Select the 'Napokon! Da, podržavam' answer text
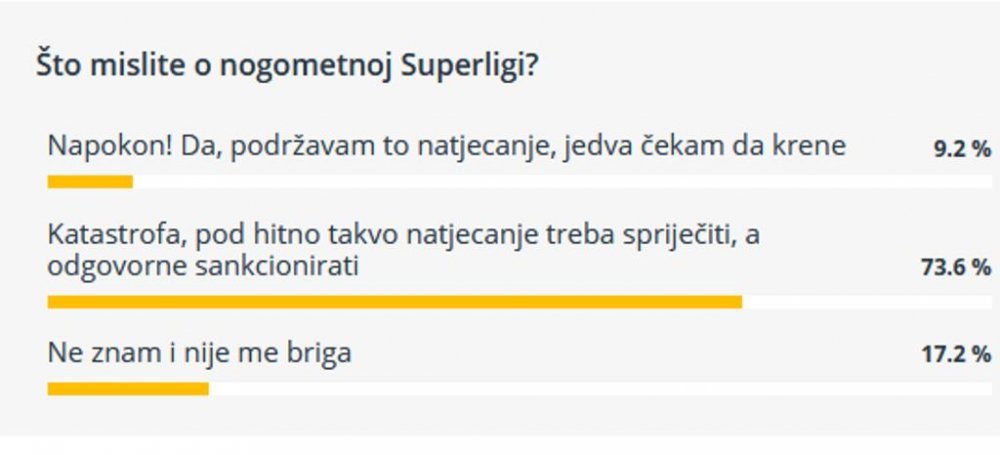Screen dimensions: 1000x455 tap(446, 147)
